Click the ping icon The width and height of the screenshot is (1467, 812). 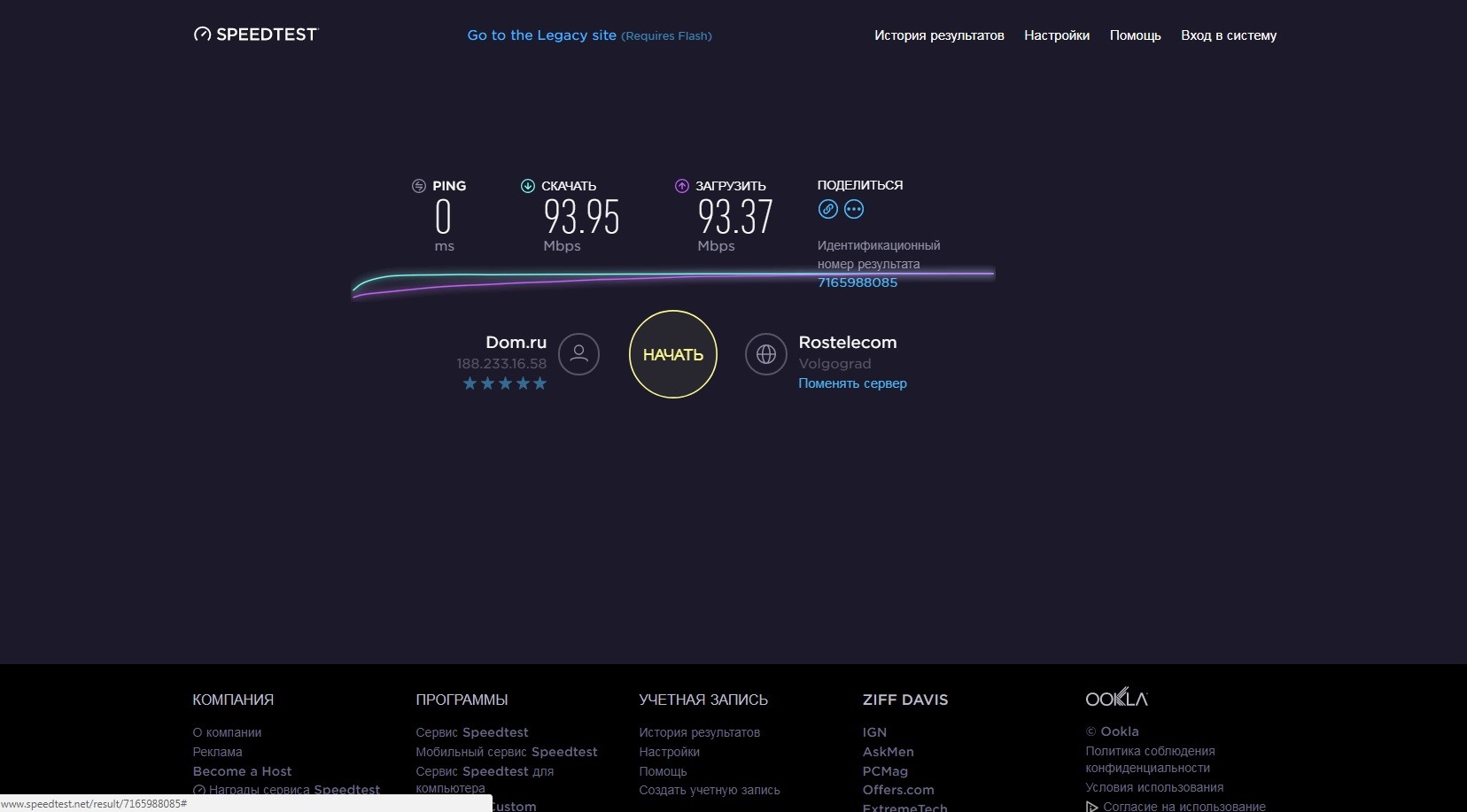point(419,186)
